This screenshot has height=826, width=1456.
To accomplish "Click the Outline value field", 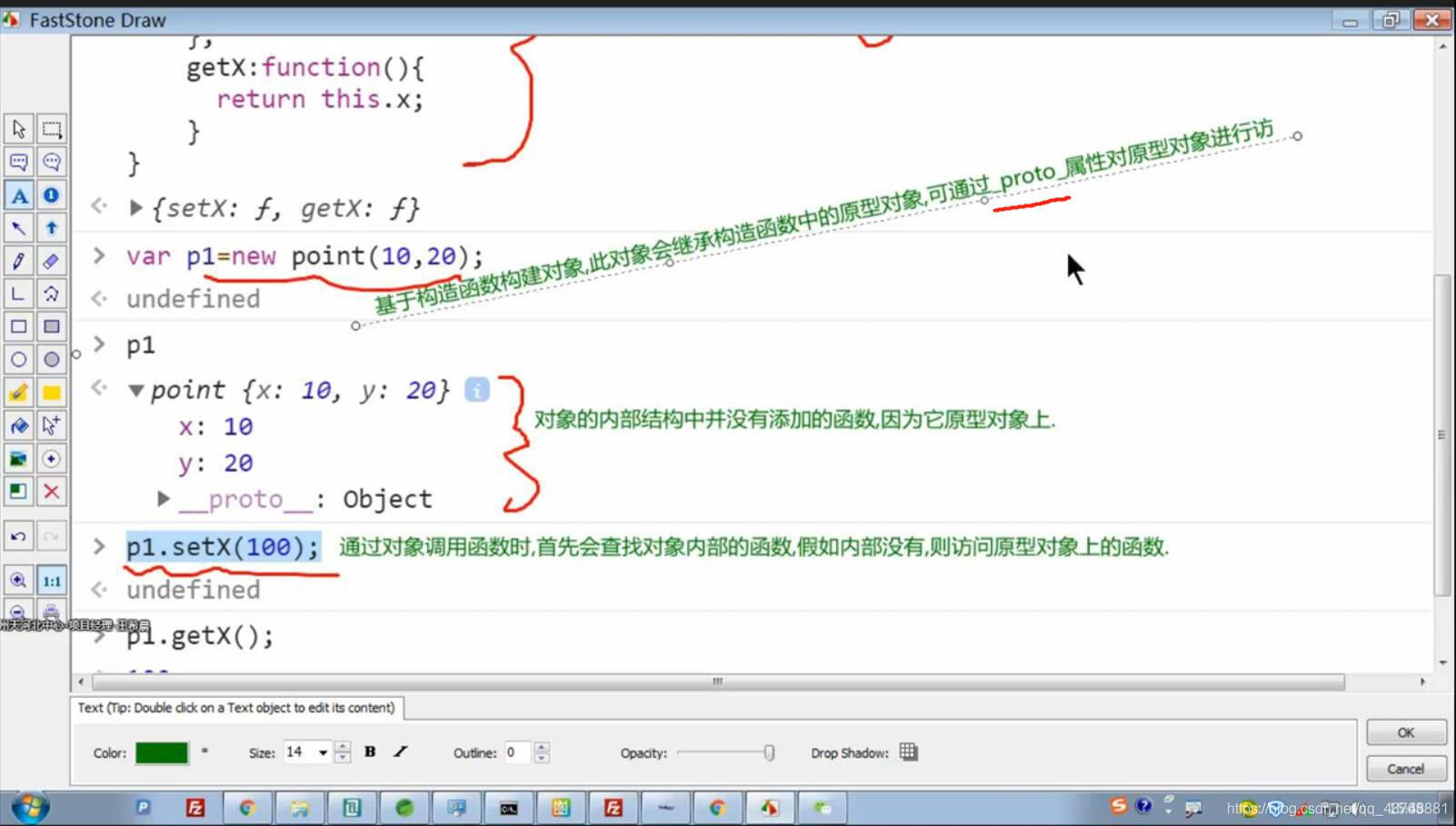I will (x=517, y=752).
